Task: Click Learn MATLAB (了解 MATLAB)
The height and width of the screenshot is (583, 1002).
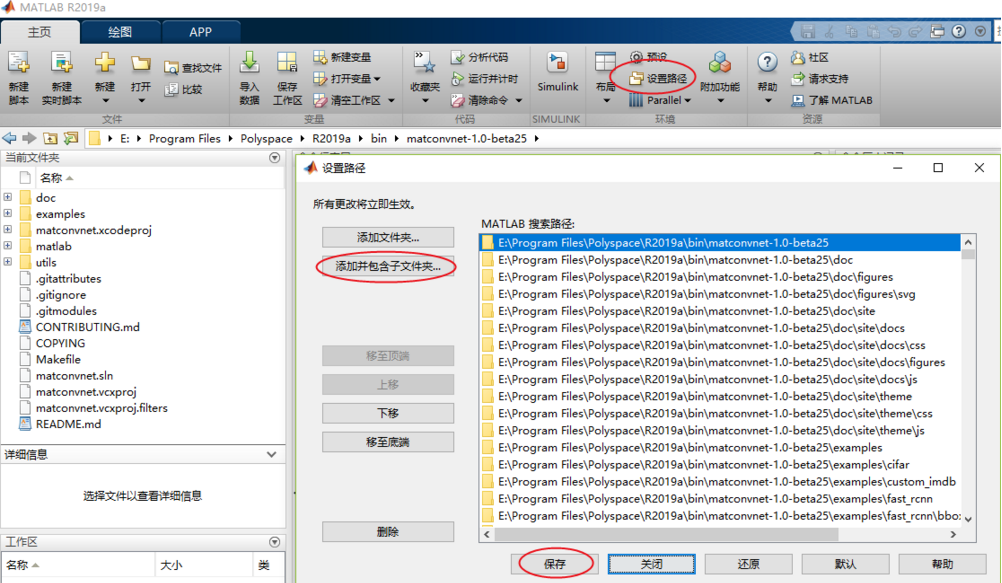Action: coord(832,100)
